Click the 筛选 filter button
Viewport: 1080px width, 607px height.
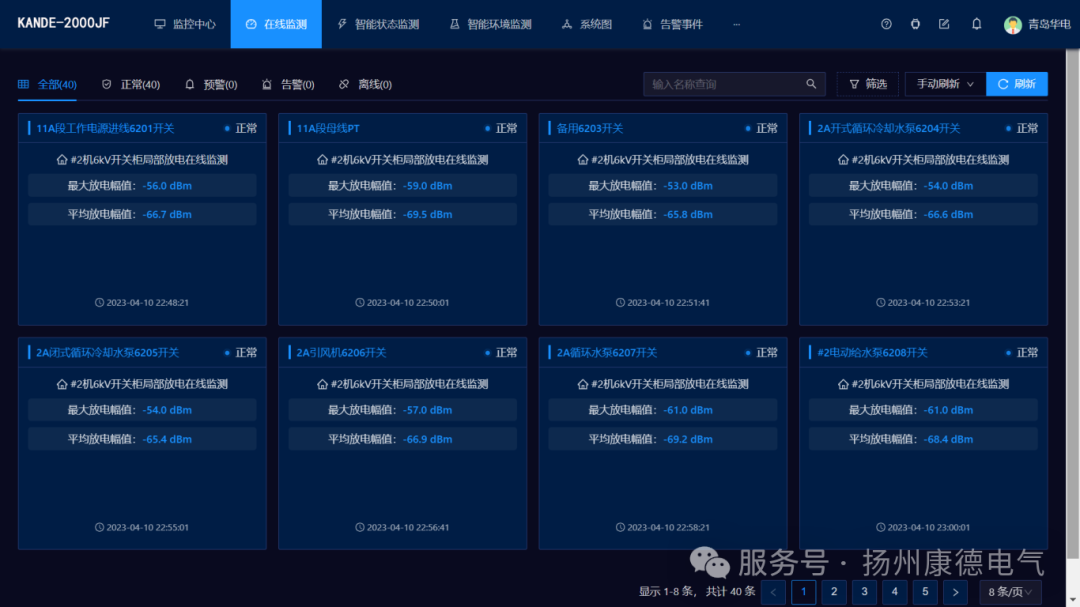(867, 84)
